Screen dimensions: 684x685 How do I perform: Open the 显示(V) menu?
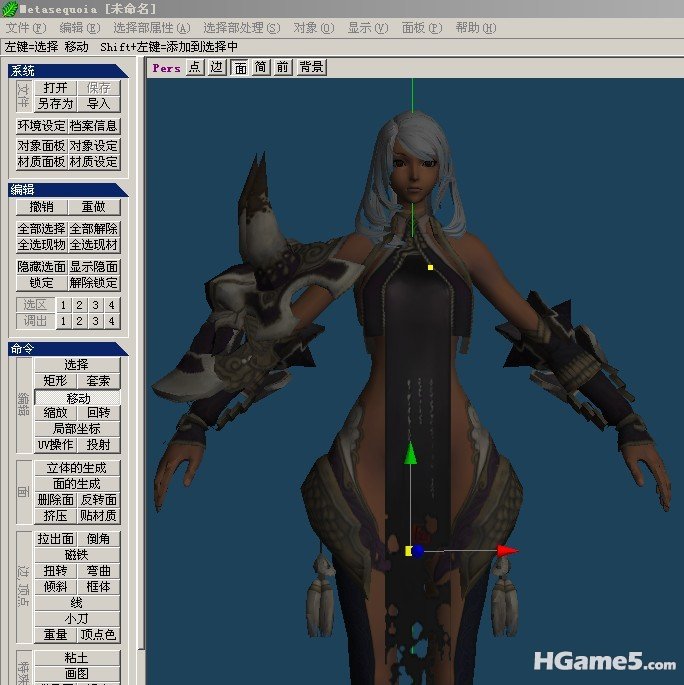pos(367,28)
